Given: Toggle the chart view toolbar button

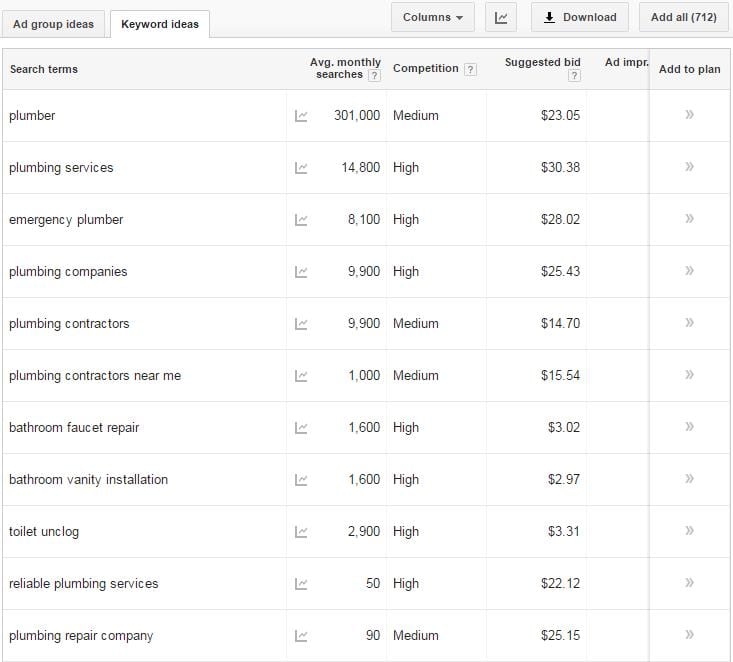Looking at the screenshot, I should point(501,18).
